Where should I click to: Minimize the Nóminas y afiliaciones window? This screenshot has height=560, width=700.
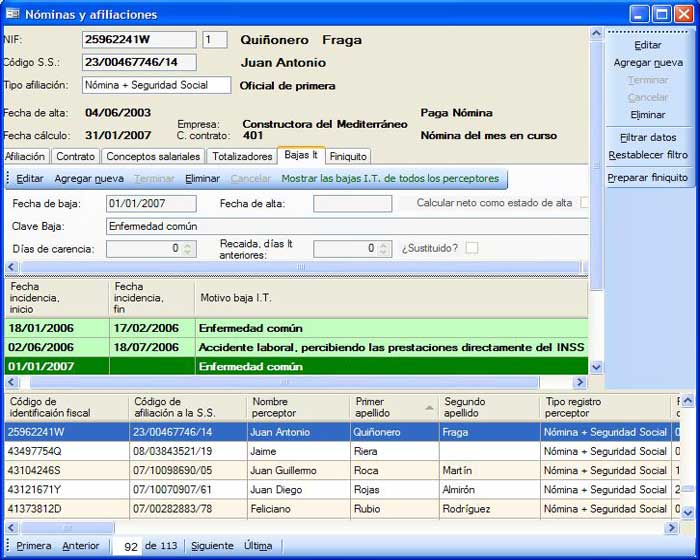pos(639,14)
